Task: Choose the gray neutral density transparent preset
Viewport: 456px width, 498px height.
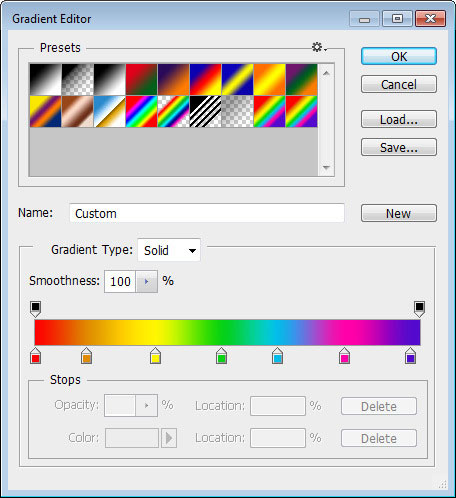Action: click(x=238, y=112)
